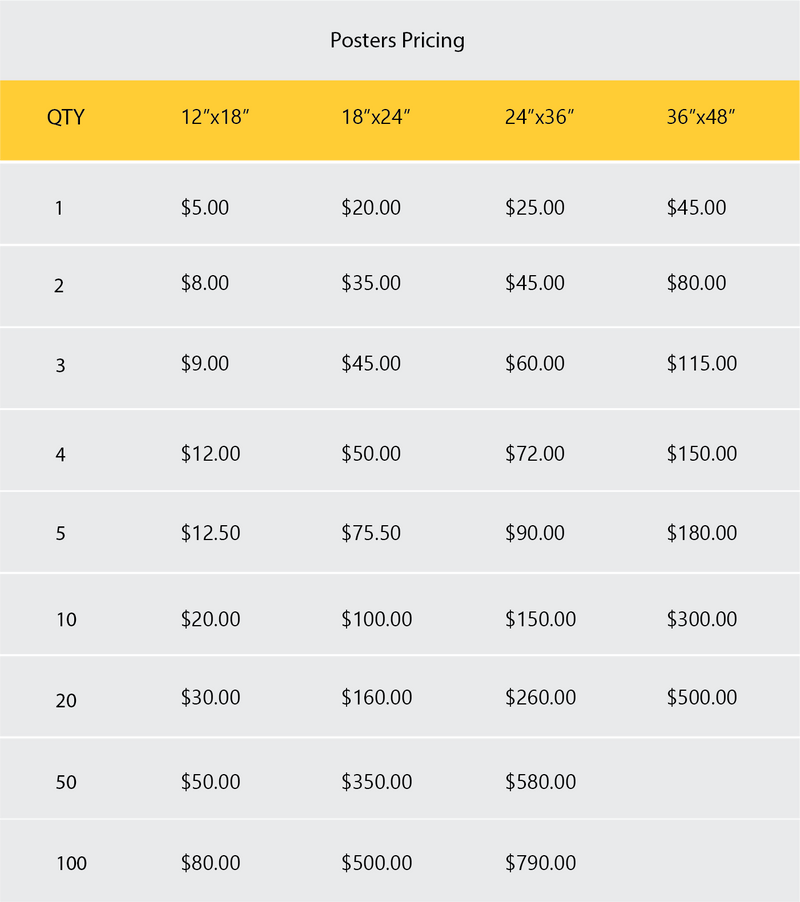Click the $75.50 price cell
This screenshot has height=902, width=800.
point(371,533)
